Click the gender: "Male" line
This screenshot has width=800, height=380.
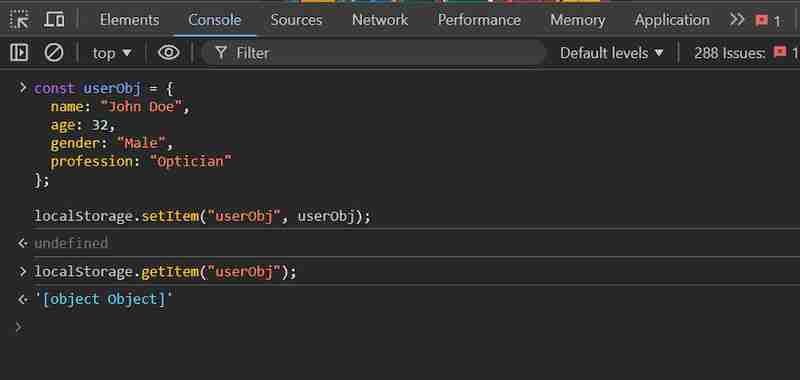112,143
